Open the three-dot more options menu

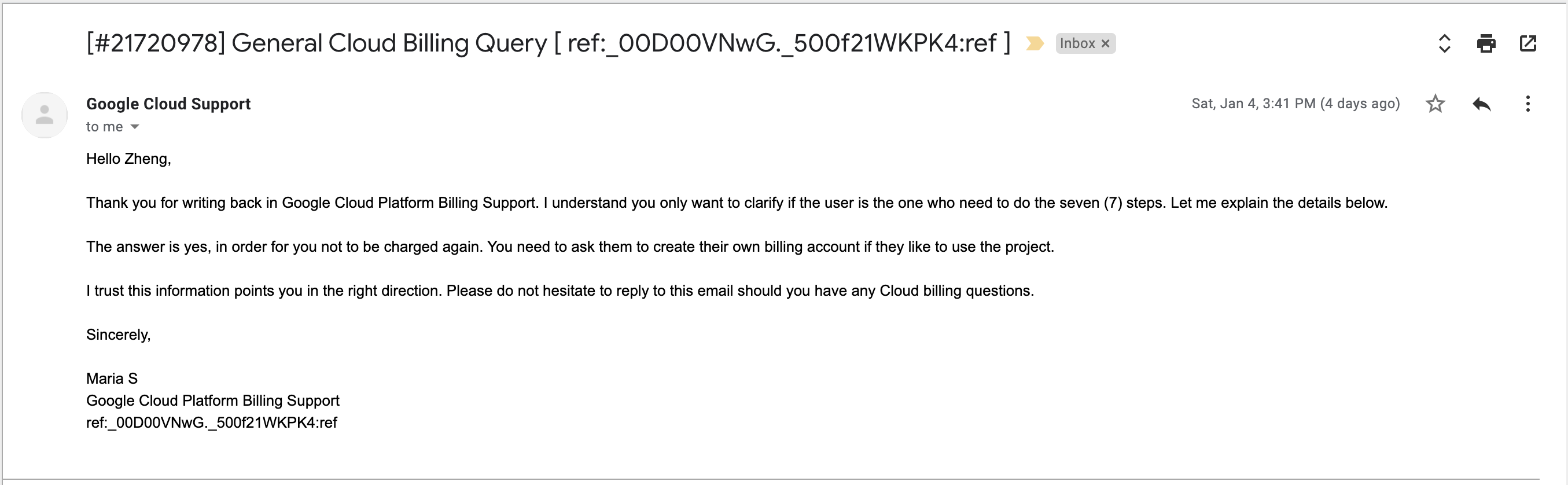[1528, 104]
